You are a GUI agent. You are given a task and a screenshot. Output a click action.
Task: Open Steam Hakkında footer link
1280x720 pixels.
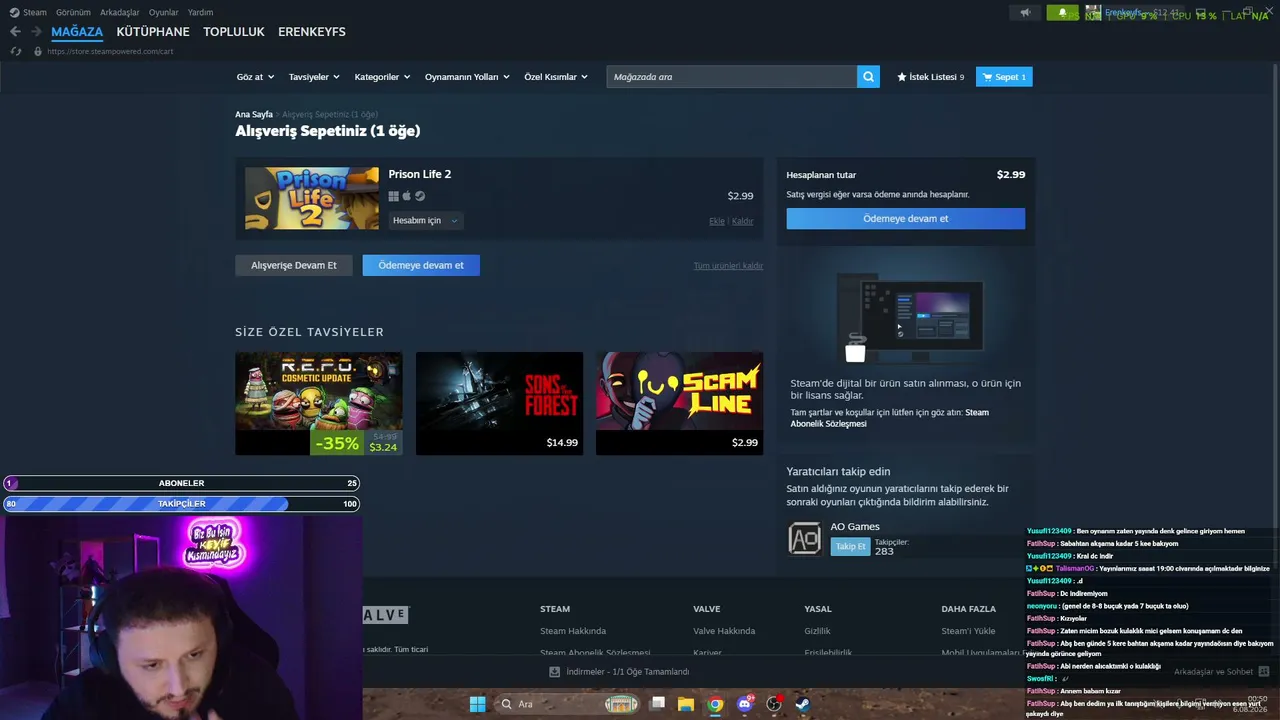click(573, 631)
